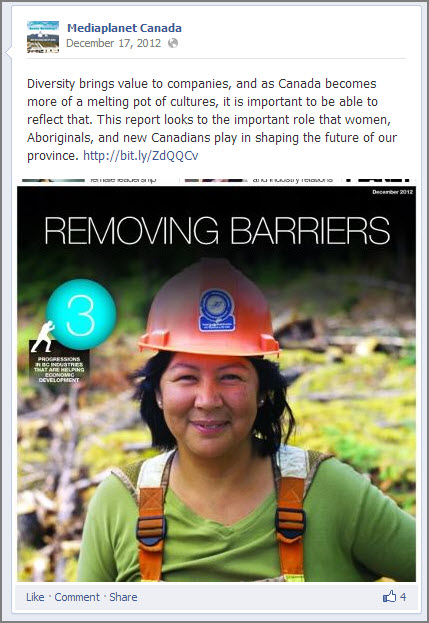Click the blue sticker on the hard hat

(x=217, y=310)
